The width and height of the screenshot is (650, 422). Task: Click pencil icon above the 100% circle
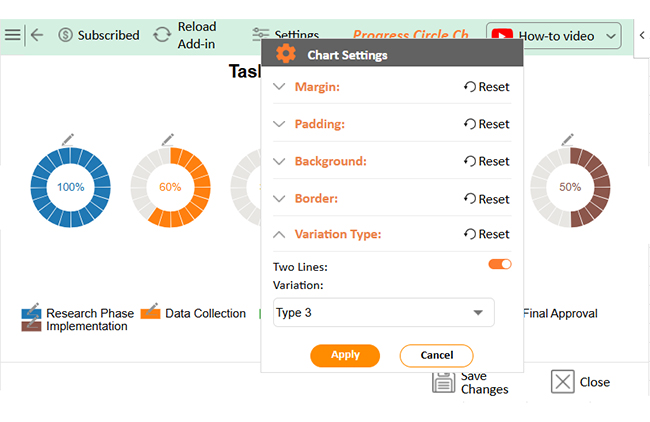click(x=68, y=139)
